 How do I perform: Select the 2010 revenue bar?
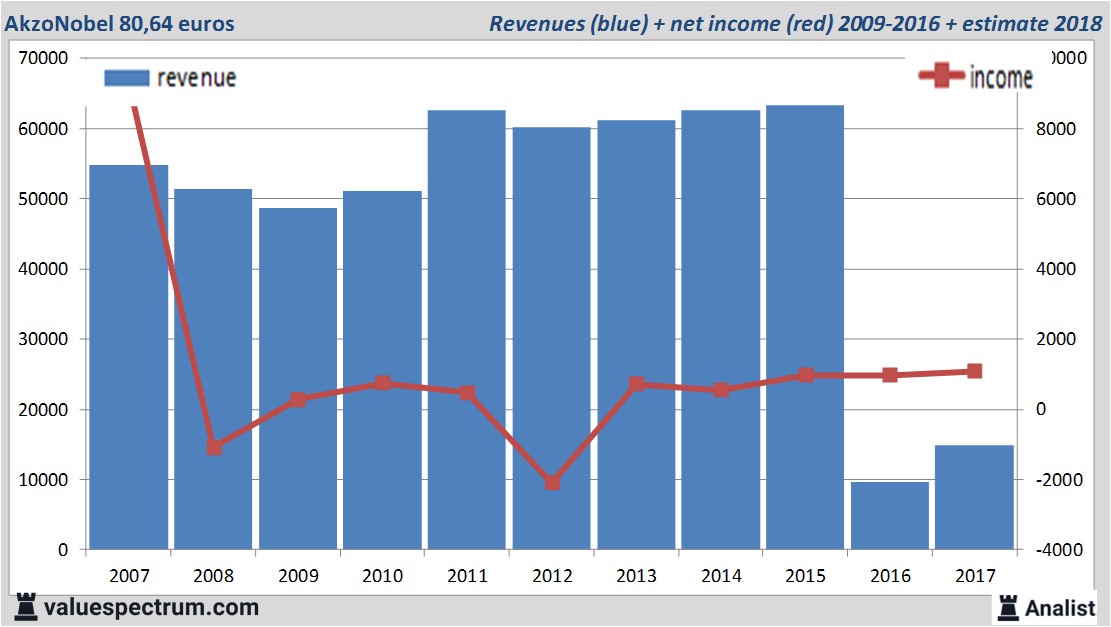pos(383,370)
